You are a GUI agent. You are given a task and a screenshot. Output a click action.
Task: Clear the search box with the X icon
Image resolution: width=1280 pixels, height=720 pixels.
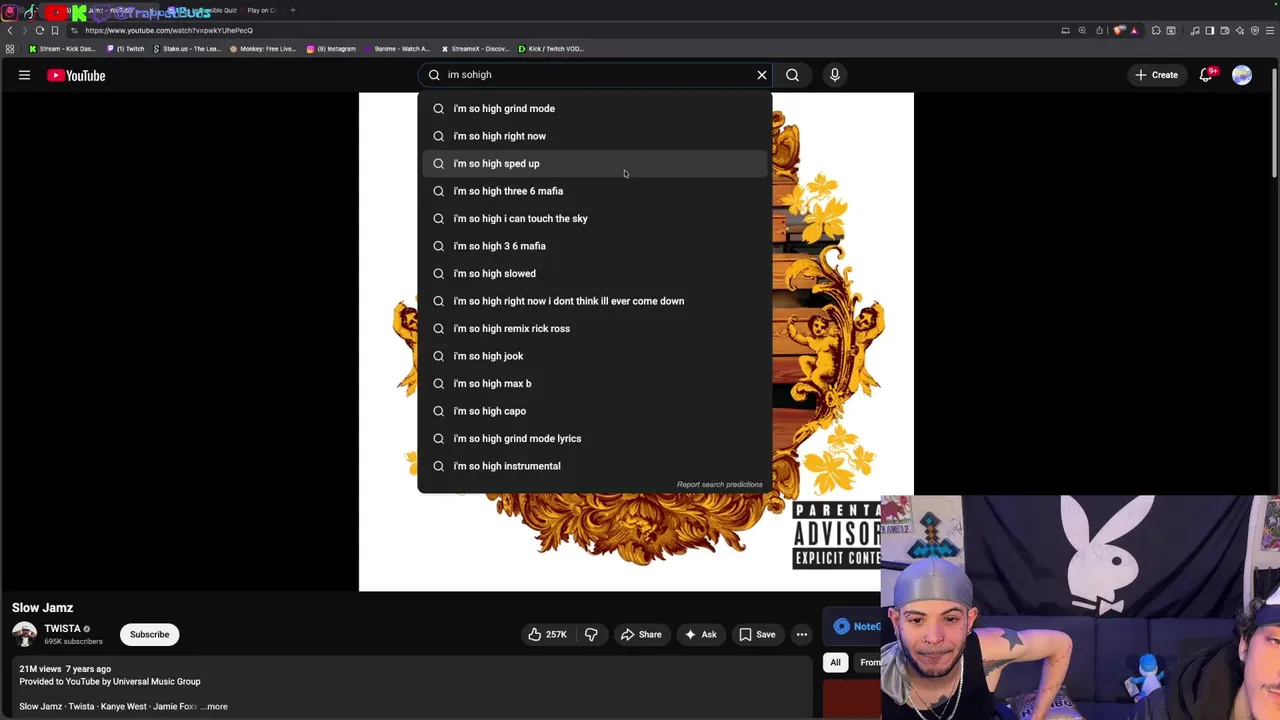click(762, 75)
